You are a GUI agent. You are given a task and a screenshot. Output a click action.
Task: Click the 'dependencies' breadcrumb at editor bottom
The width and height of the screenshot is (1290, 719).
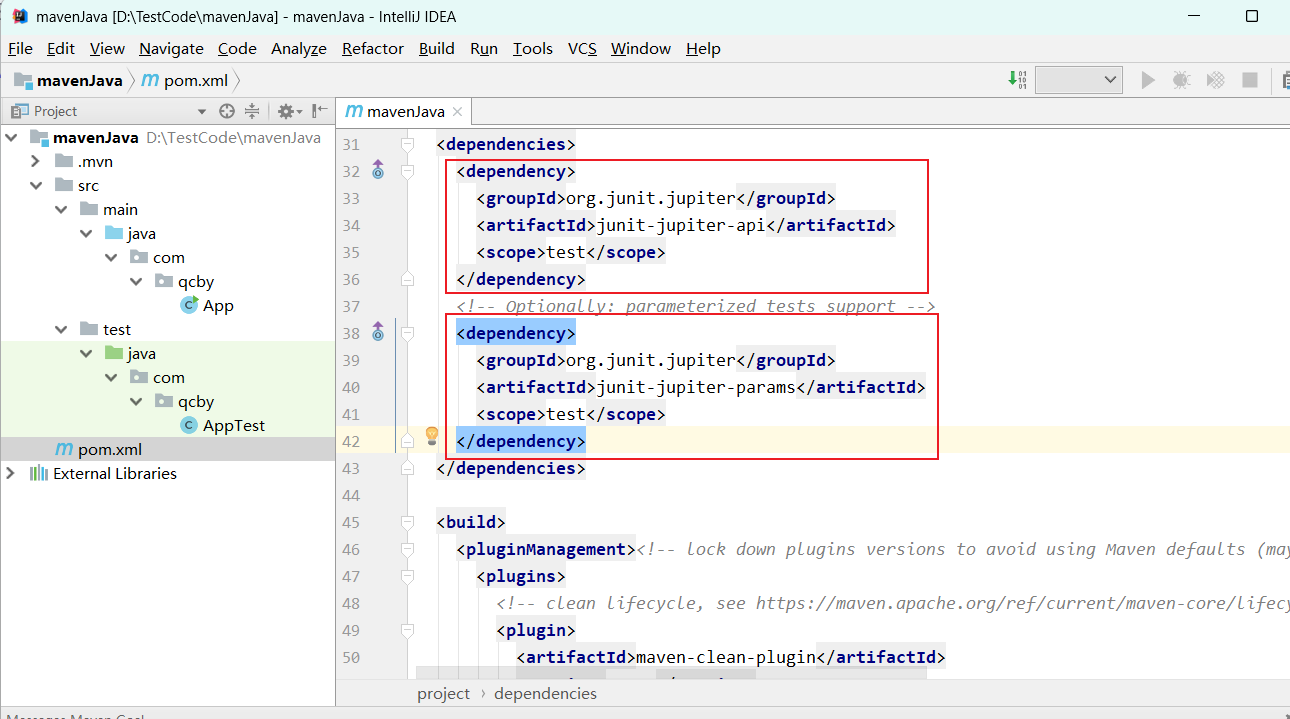pyautogui.click(x=545, y=693)
